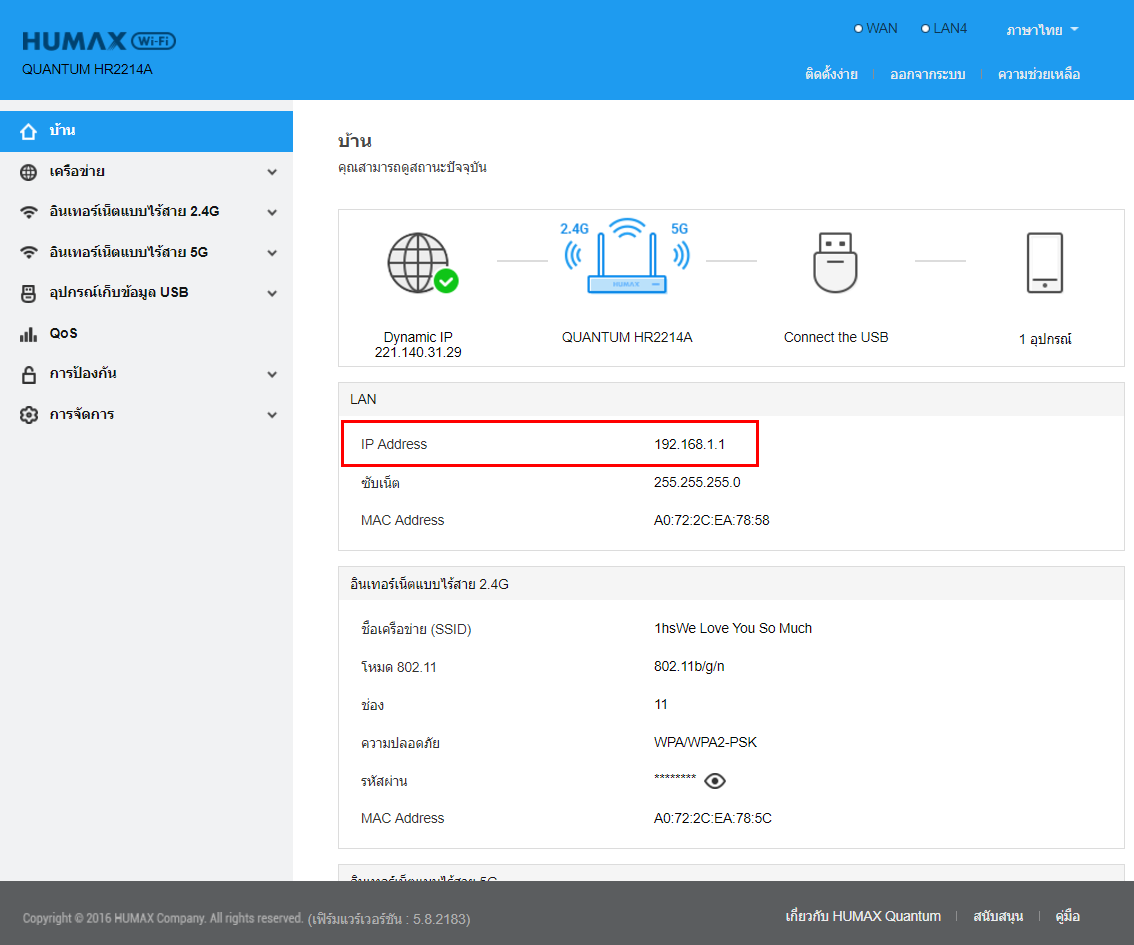Screen dimensions: 1134x945
Task: Click the 2.4G band label above router
Action: (574, 228)
